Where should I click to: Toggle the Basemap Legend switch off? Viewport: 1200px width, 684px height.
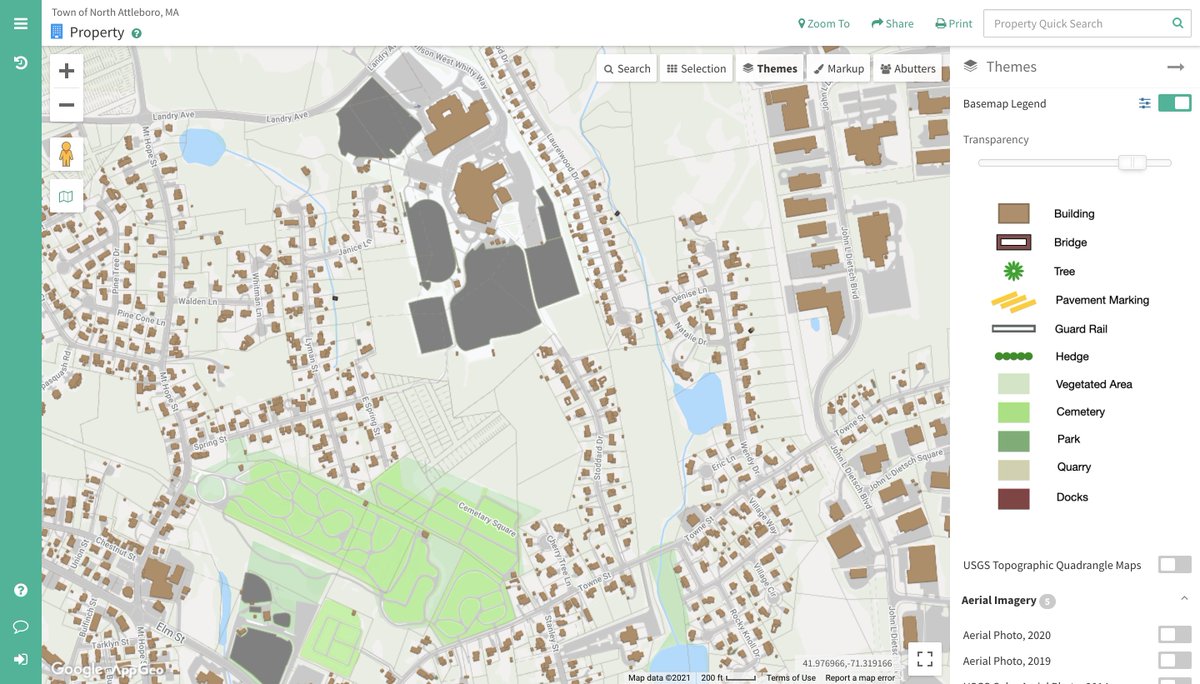(x=1175, y=103)
